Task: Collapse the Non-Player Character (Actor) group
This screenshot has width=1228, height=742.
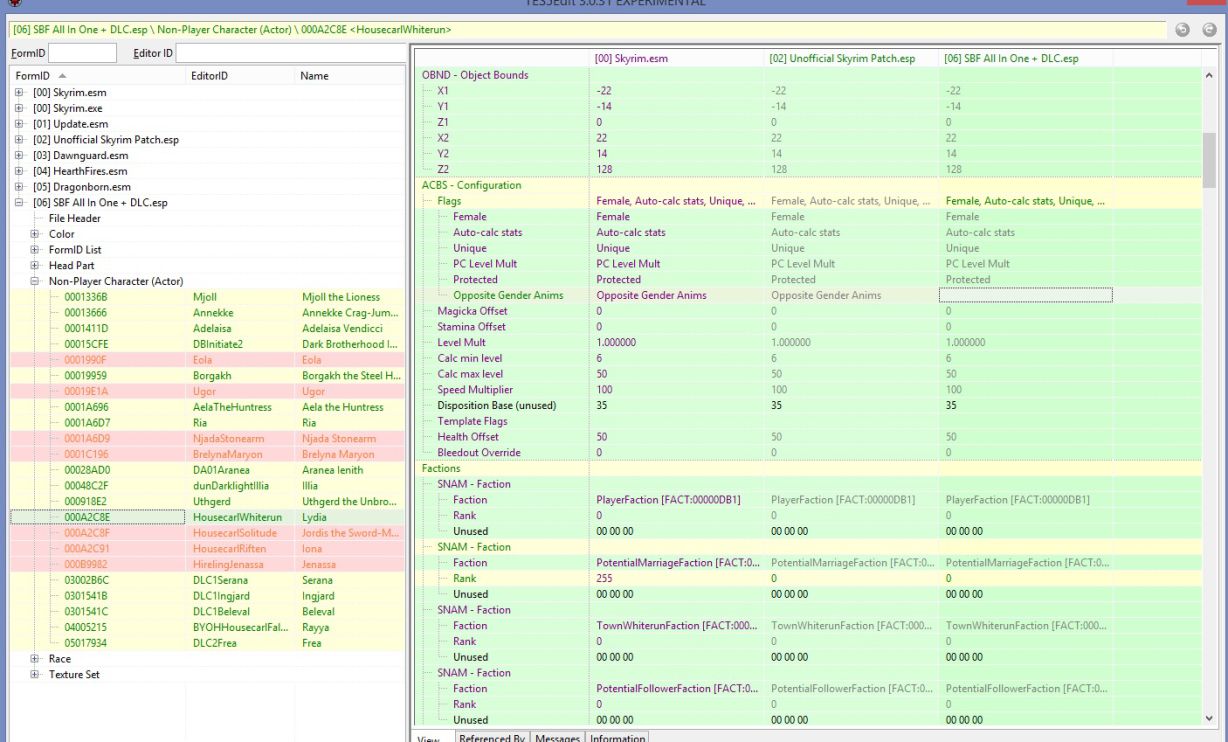Action: (x=35, y=281)
